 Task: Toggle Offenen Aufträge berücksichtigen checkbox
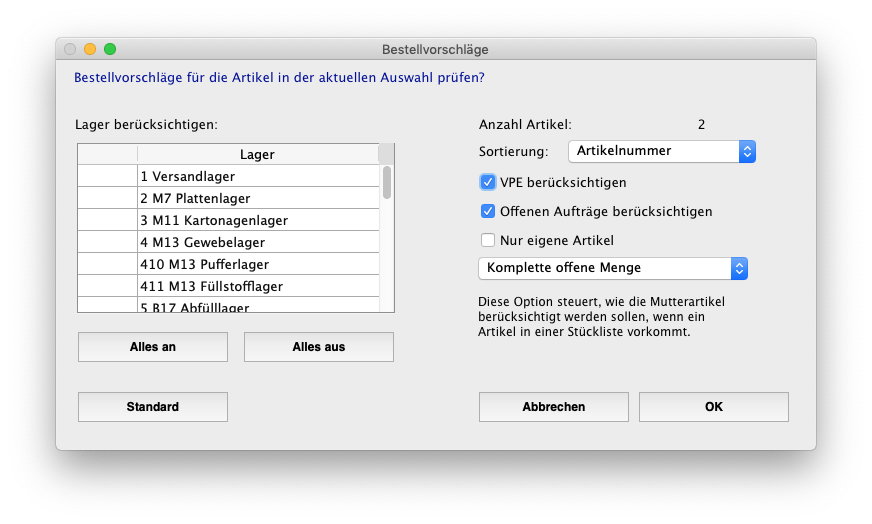coord(488,211)
